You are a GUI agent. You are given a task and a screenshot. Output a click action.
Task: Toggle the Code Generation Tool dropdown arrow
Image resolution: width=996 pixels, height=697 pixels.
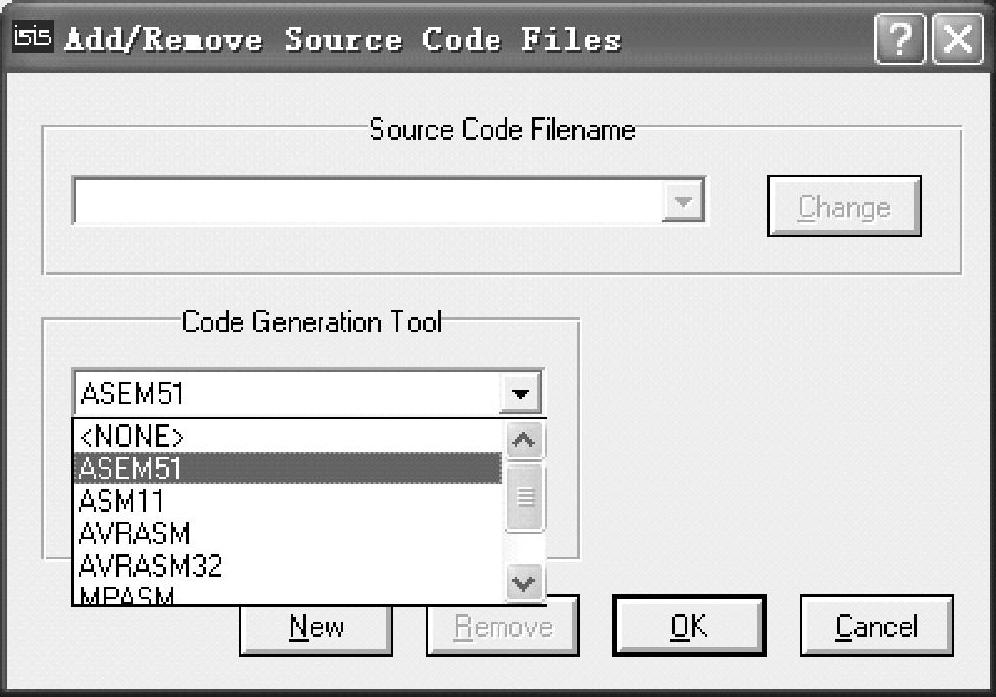click(x=520, y=393)
